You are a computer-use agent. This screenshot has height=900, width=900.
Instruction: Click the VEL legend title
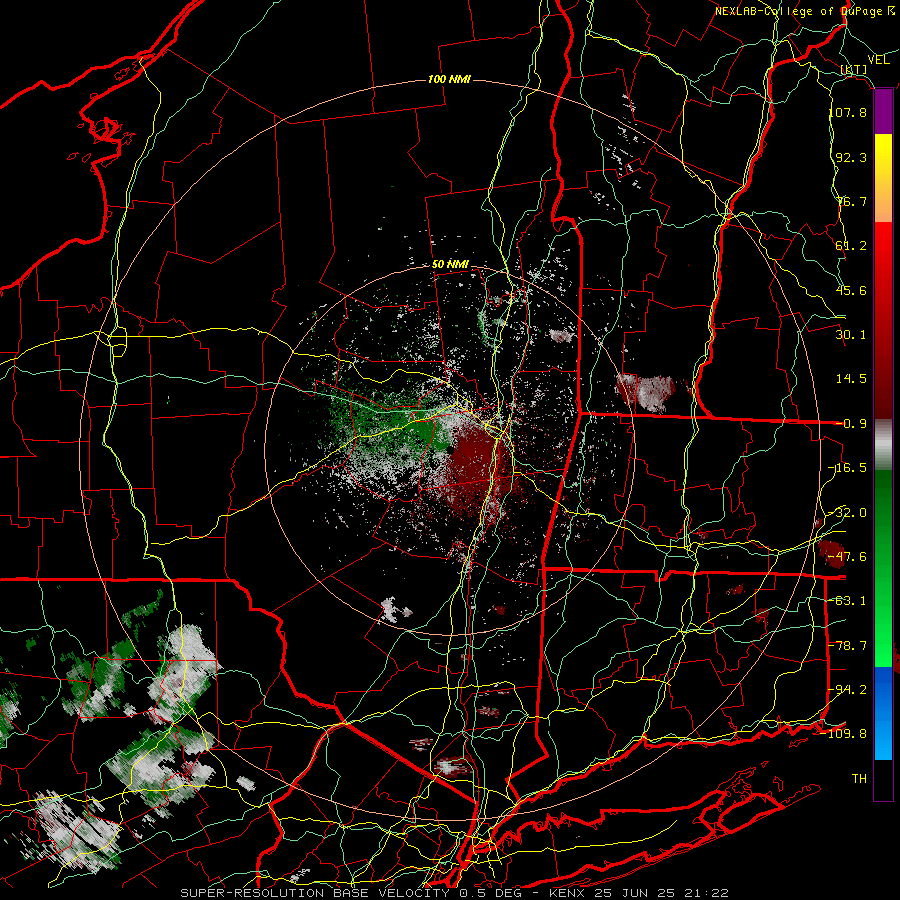click(x=878, y=60)
